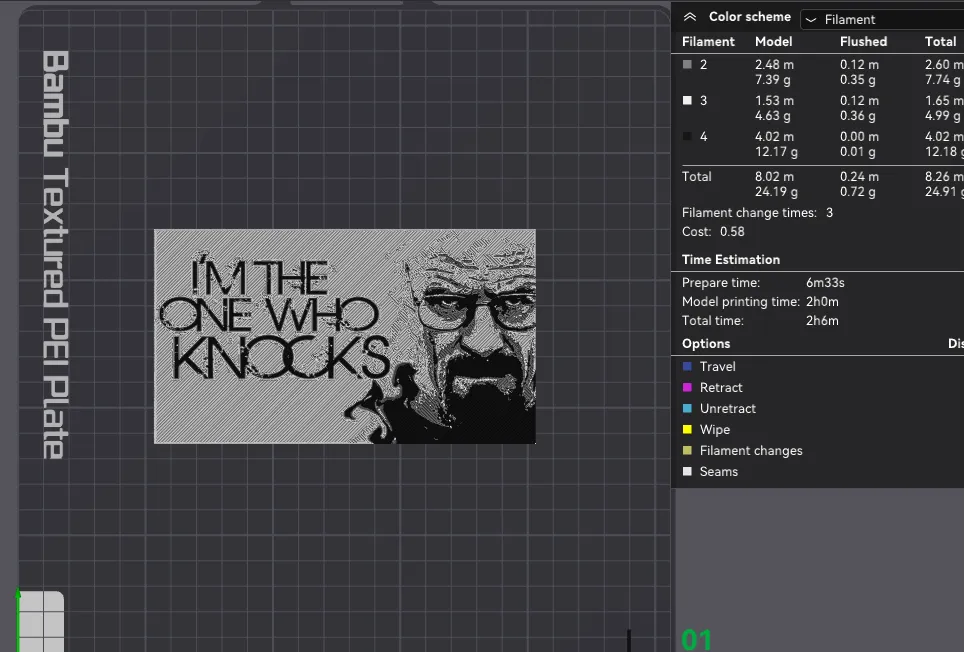Click the gray swatch of filament 2
966x652 pixels.
(688, 64)
